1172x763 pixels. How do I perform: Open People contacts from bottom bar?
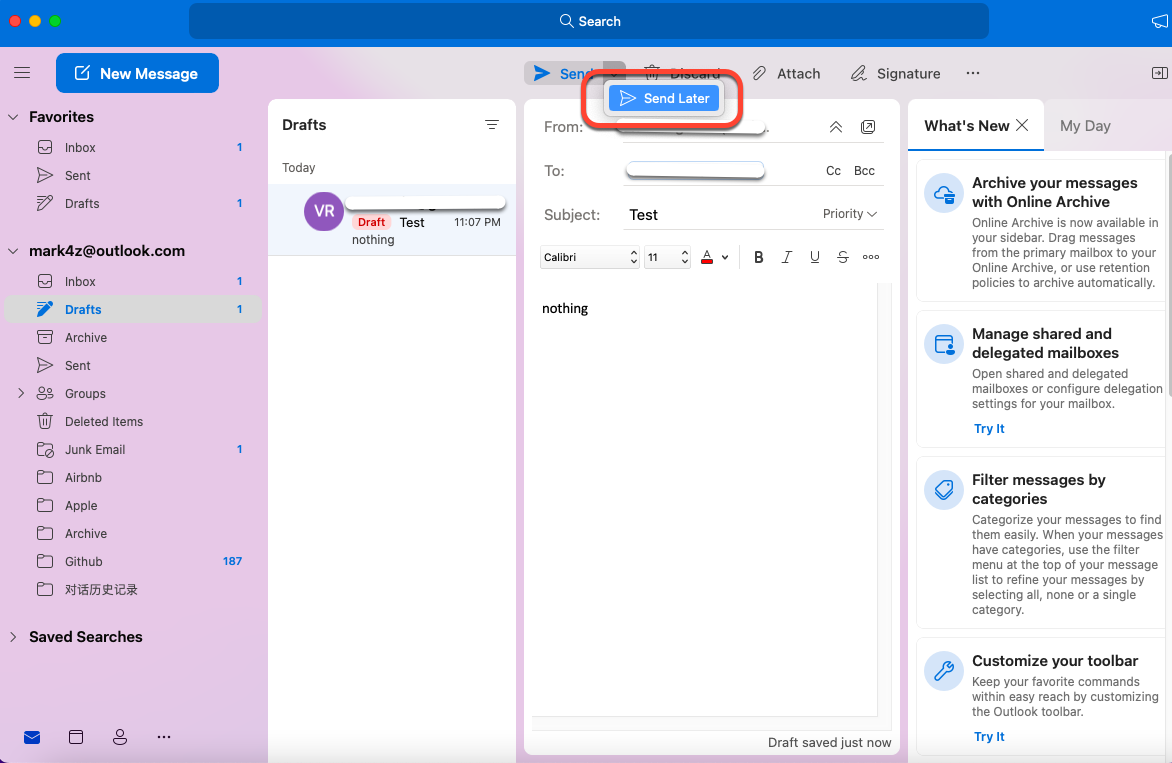[x=120, y=737]
